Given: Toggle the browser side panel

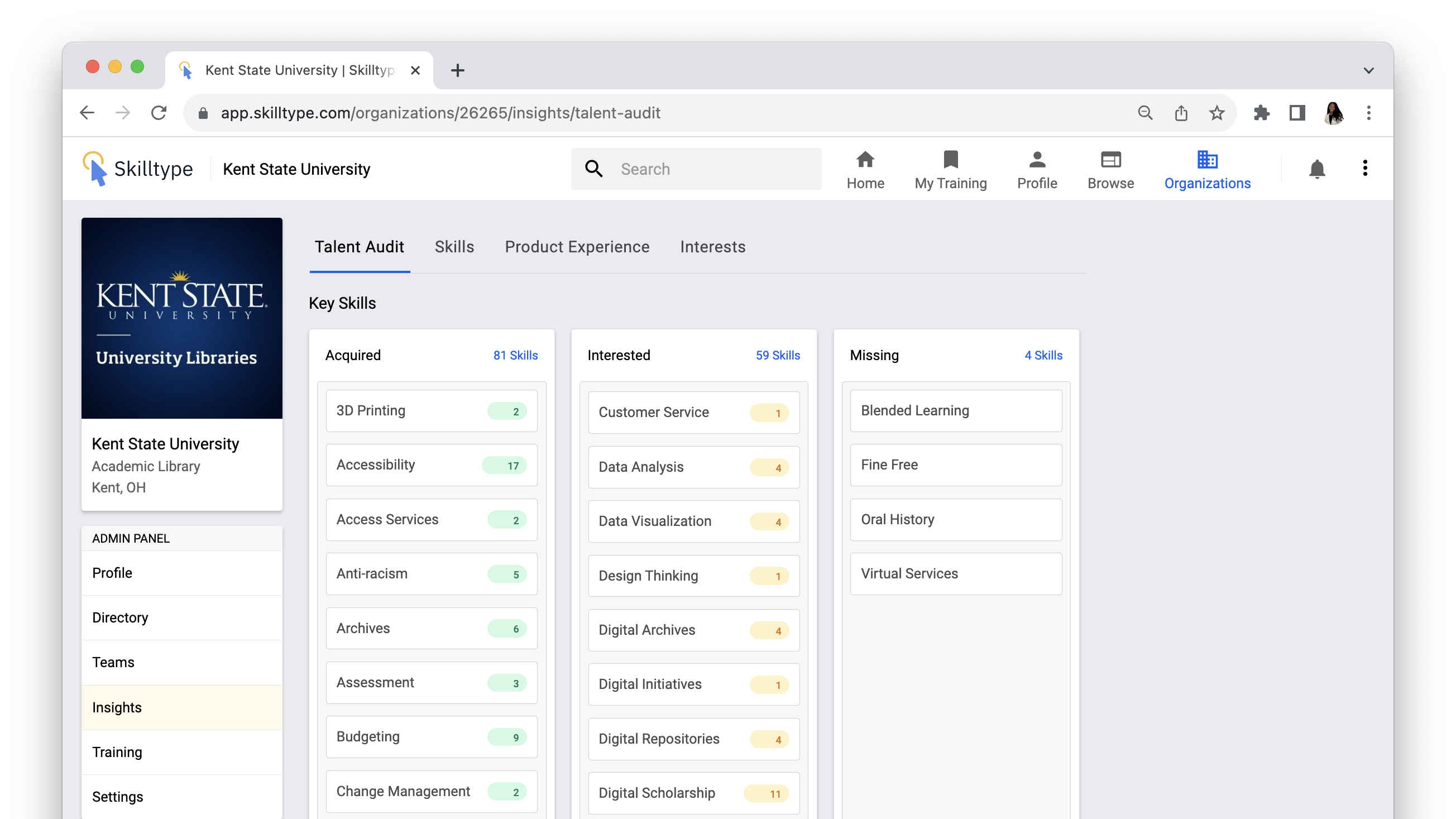Looking at the screenshot, I should coord(1296,113).
